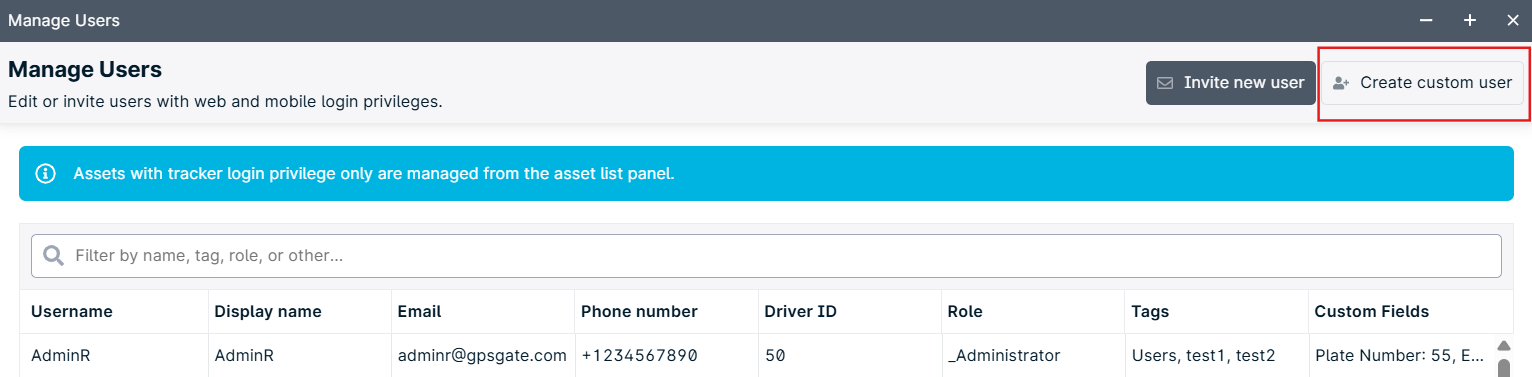Maximize the window with the plus icon
1532x377 pixels.
click(x=1470, y=20)
